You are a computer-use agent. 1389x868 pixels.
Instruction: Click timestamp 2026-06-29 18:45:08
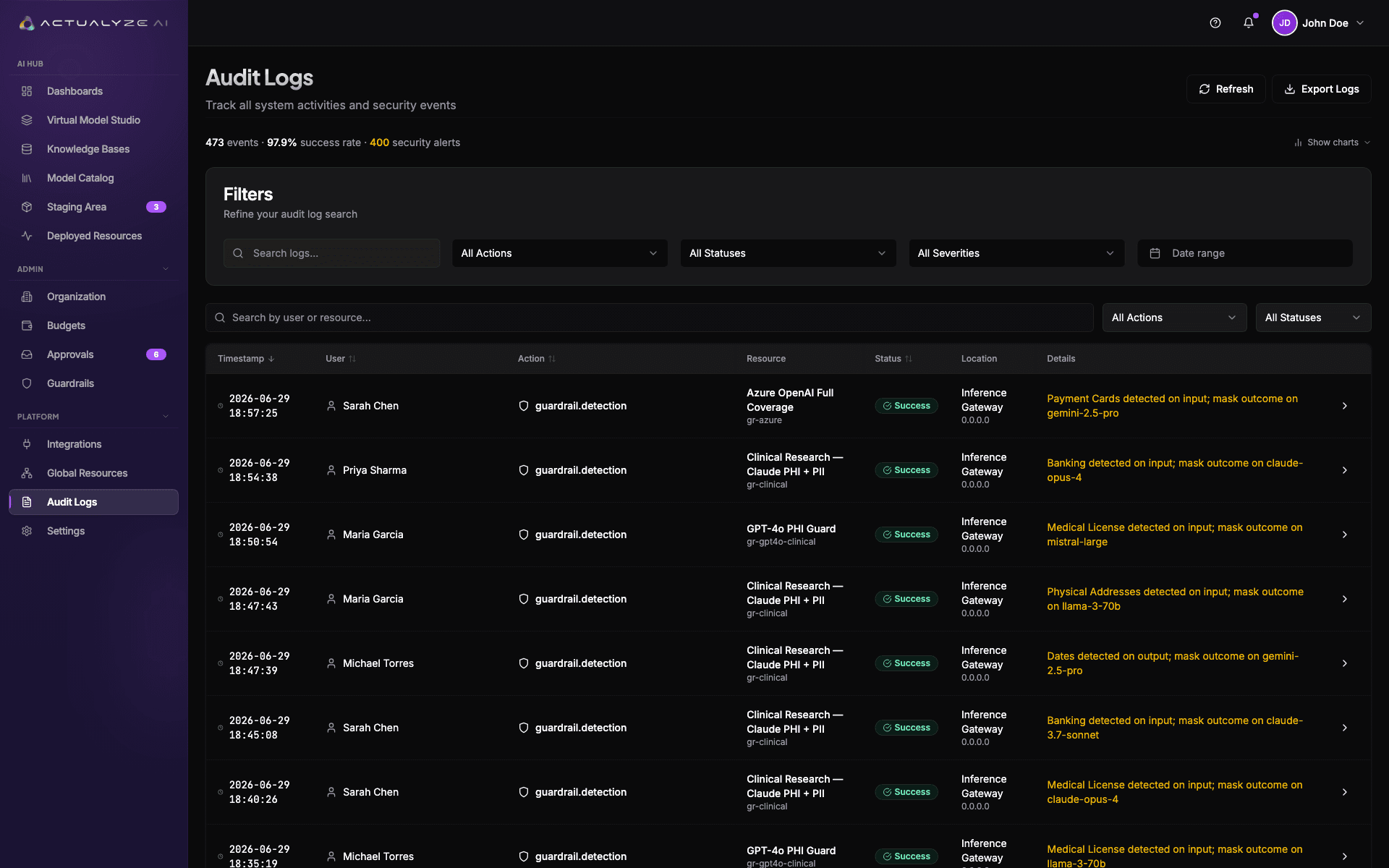click(x=259, y=728)
